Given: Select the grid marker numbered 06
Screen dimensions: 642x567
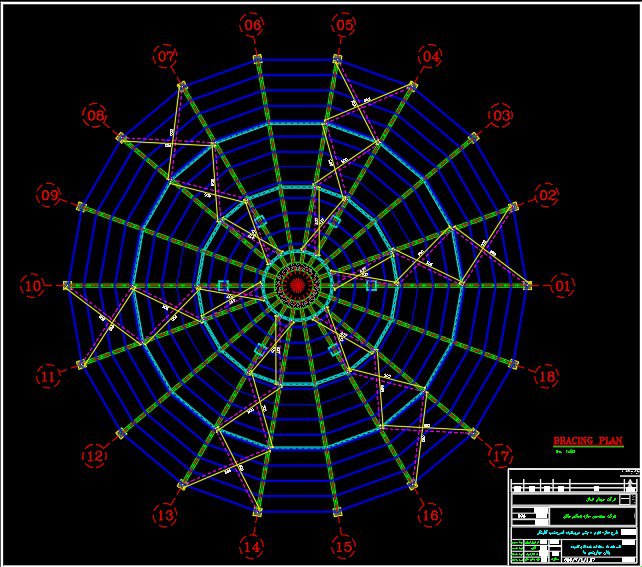Looking at the screenshot, I should click(x=253, y=25).
